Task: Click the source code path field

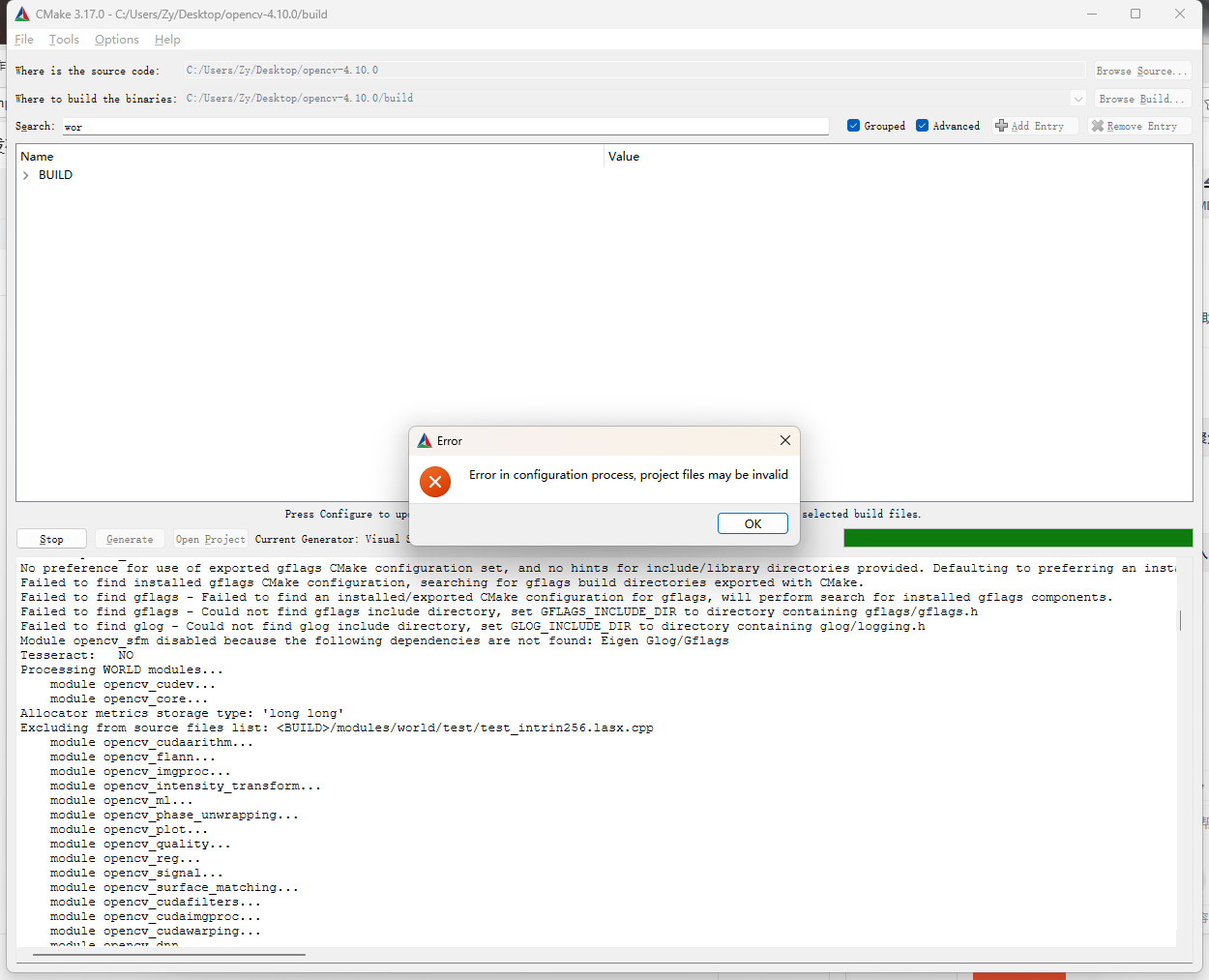Action: 634,70
